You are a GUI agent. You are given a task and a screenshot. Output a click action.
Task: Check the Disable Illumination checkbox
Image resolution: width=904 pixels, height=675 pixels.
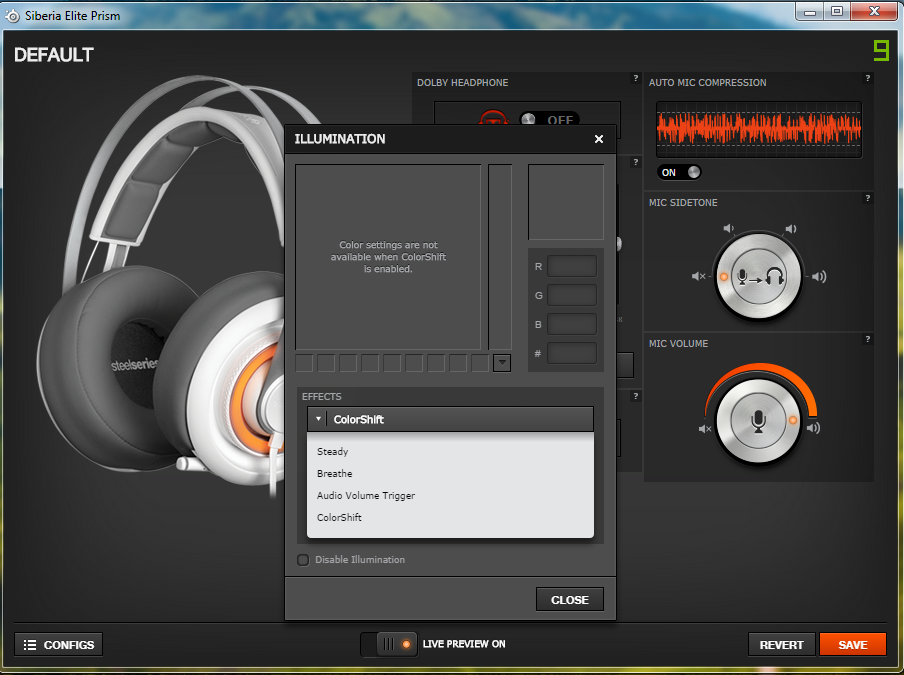click(x=303, y=560)
